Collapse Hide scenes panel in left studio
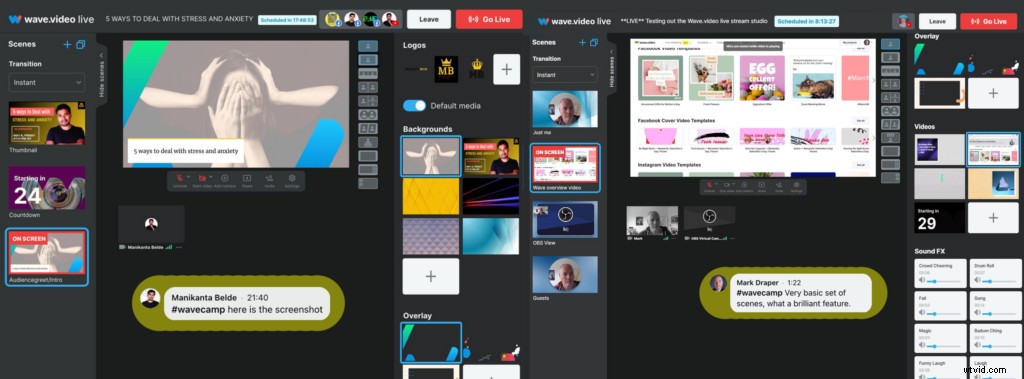This screenshot has height=379, width=1024. click(x=101, y=76)
